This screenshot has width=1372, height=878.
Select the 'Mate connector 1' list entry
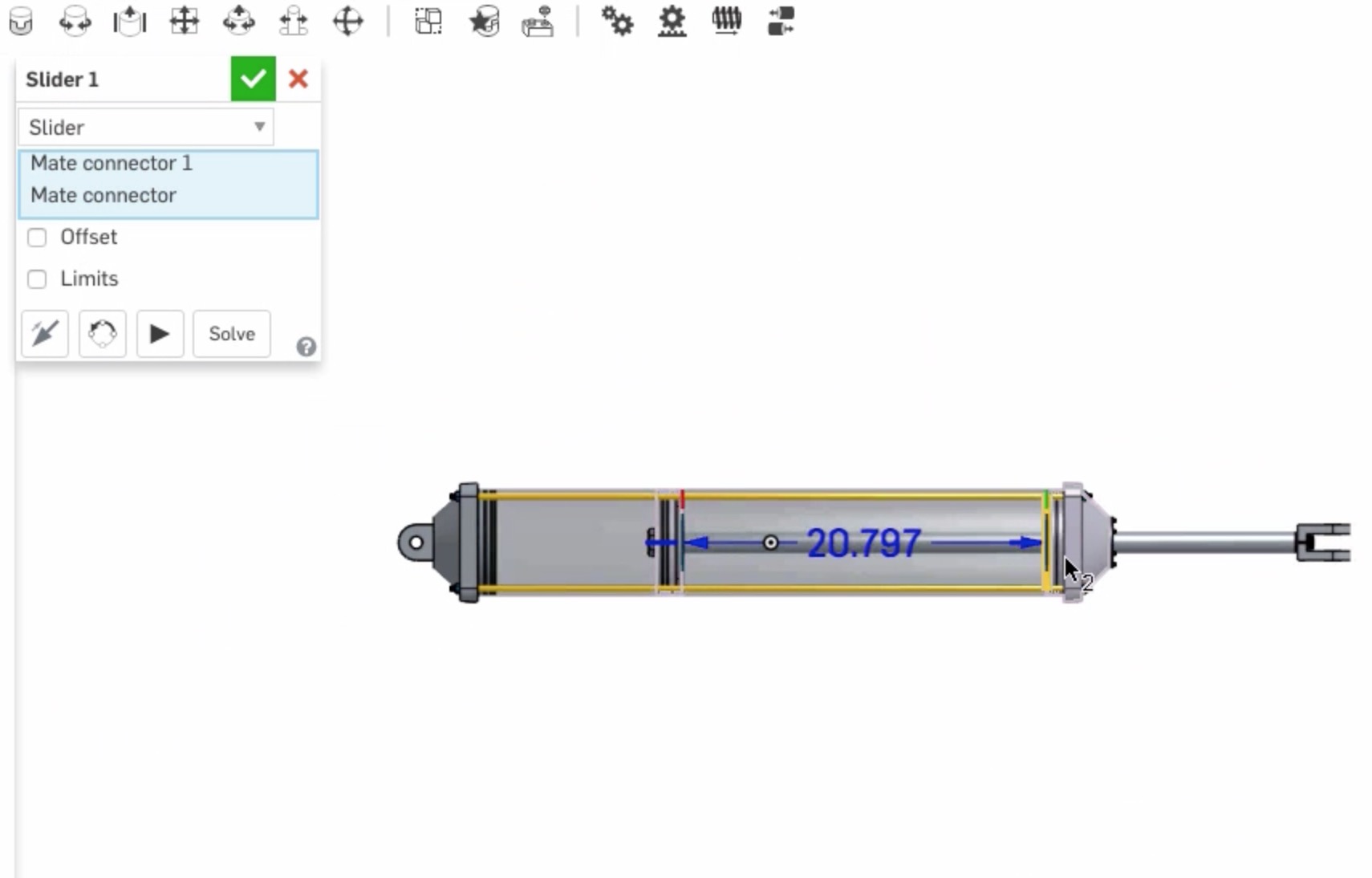(x=112, y=164)
